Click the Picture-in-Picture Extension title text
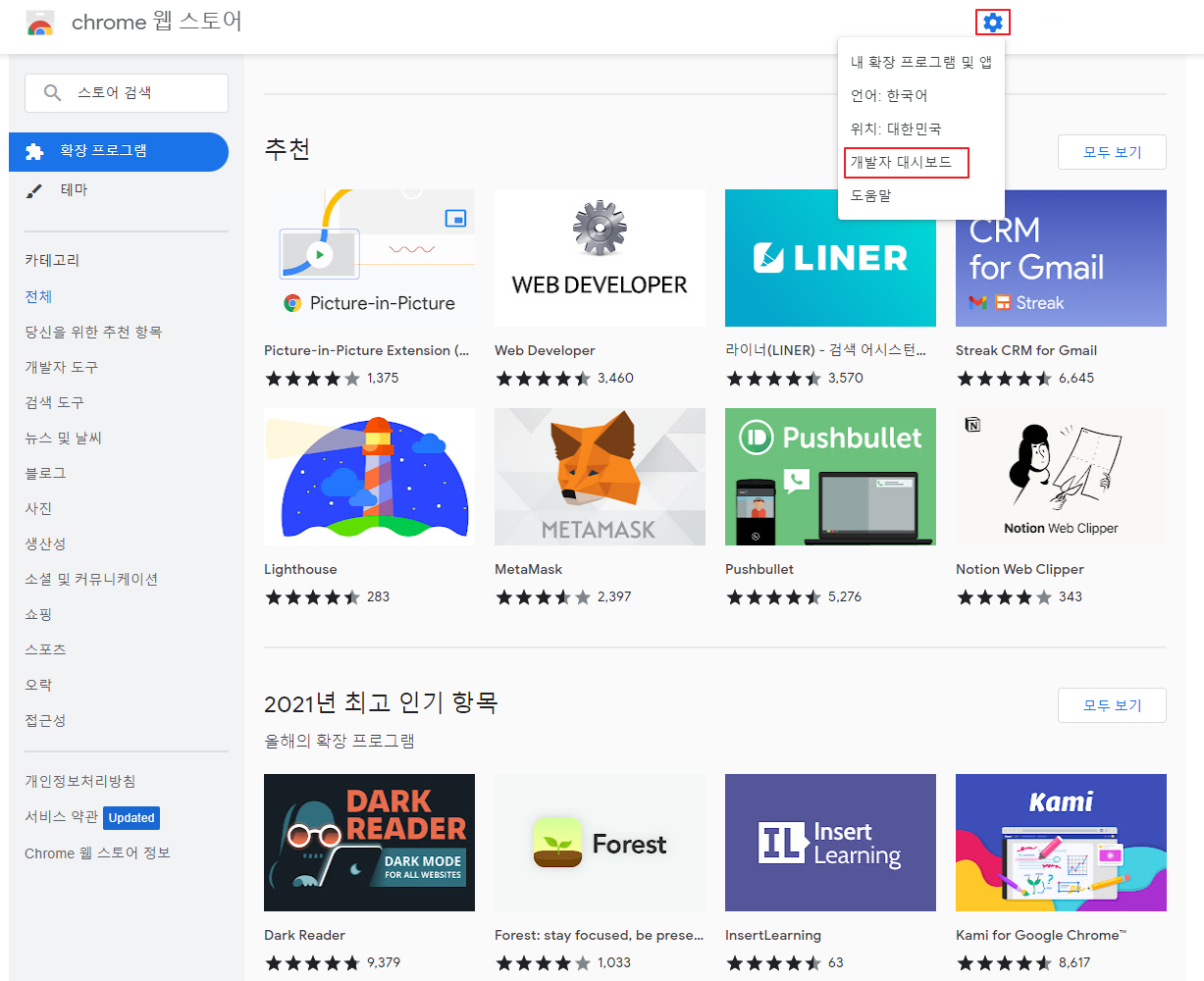This screenshot has height=981, width=1204. tap(366, 350)
